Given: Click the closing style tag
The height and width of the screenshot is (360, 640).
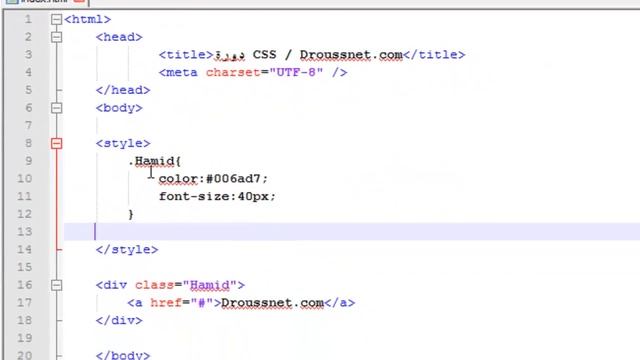Looking at the screenshot, I should click(x=127, y=249).
